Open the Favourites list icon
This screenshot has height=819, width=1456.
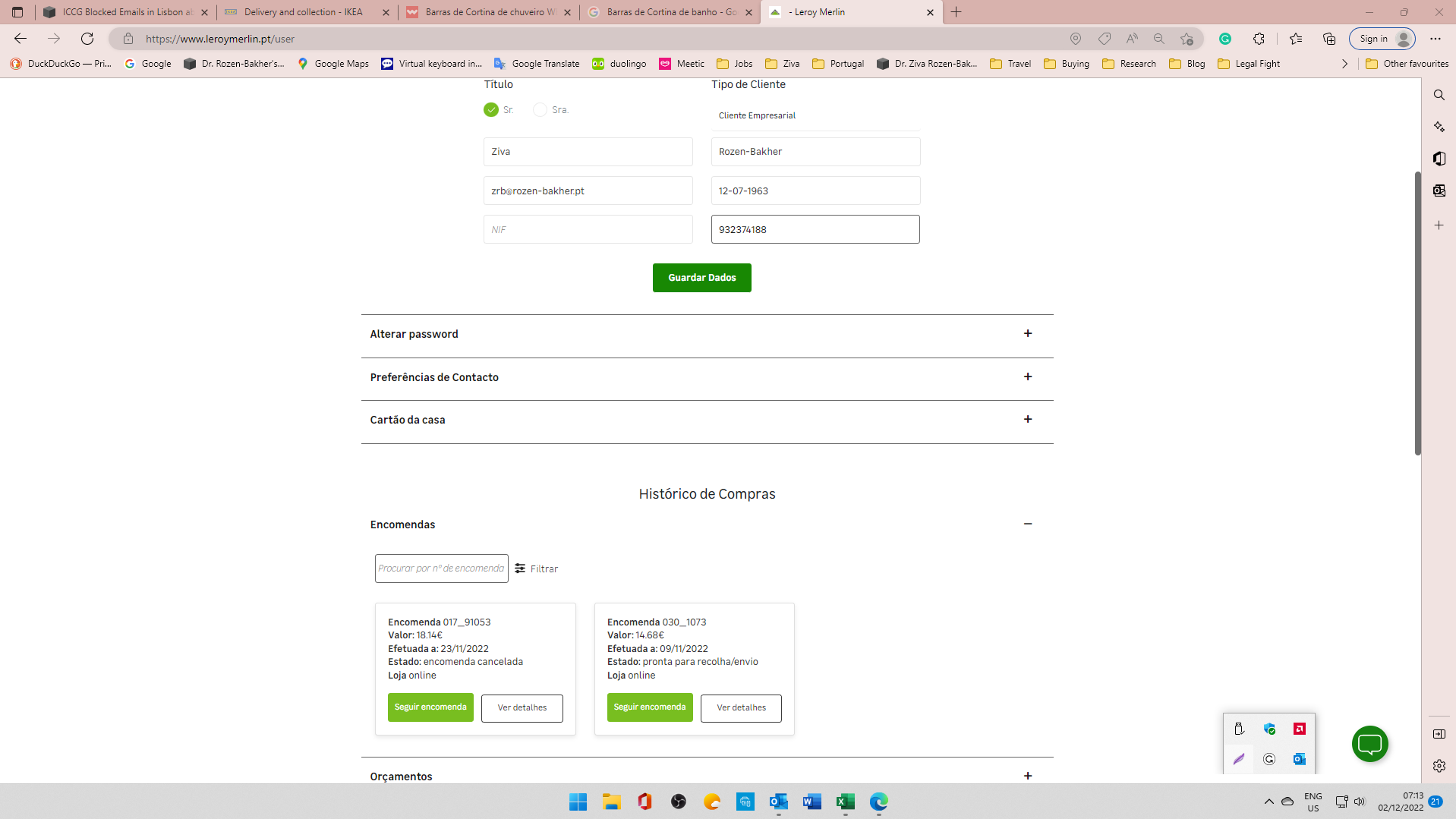point(1296,39)
